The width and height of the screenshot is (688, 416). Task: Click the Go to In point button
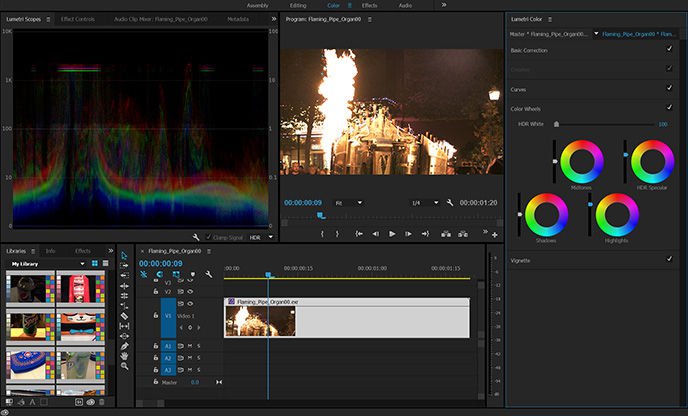[357, 233]
